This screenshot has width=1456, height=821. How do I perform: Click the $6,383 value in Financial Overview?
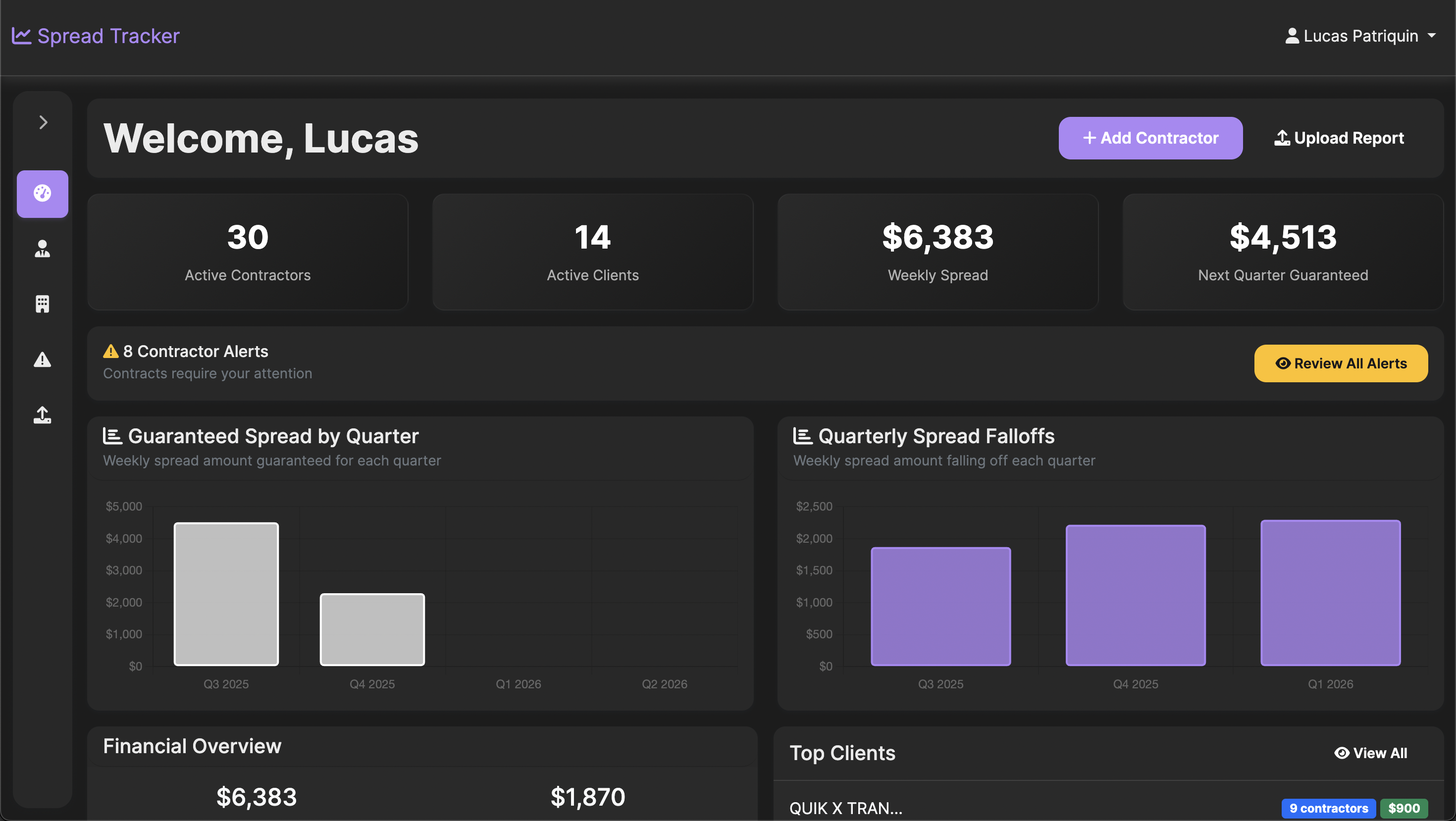257,797
